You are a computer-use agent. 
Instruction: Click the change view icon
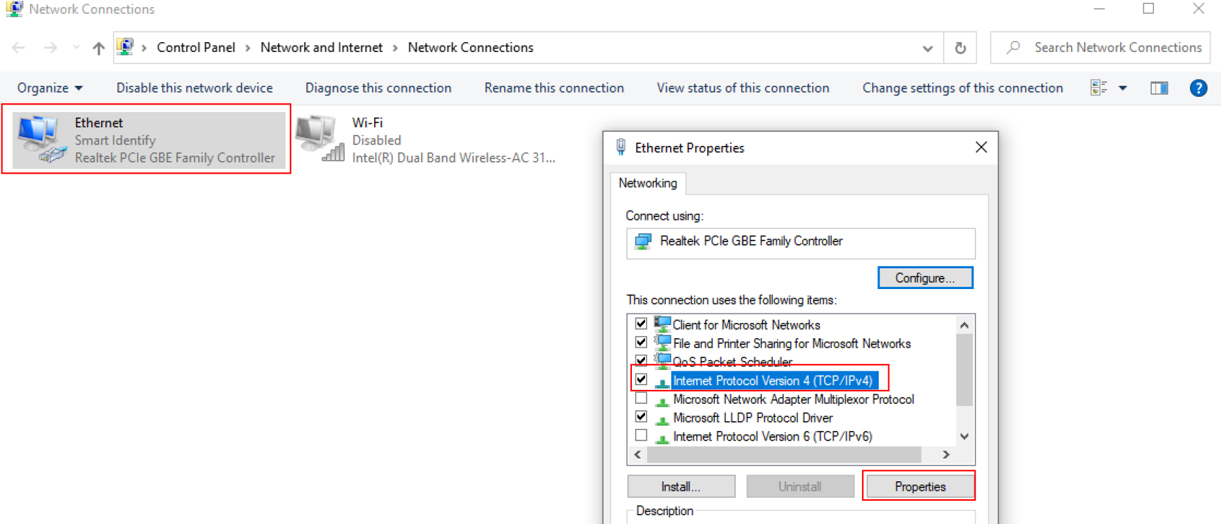coord(1099,88)
